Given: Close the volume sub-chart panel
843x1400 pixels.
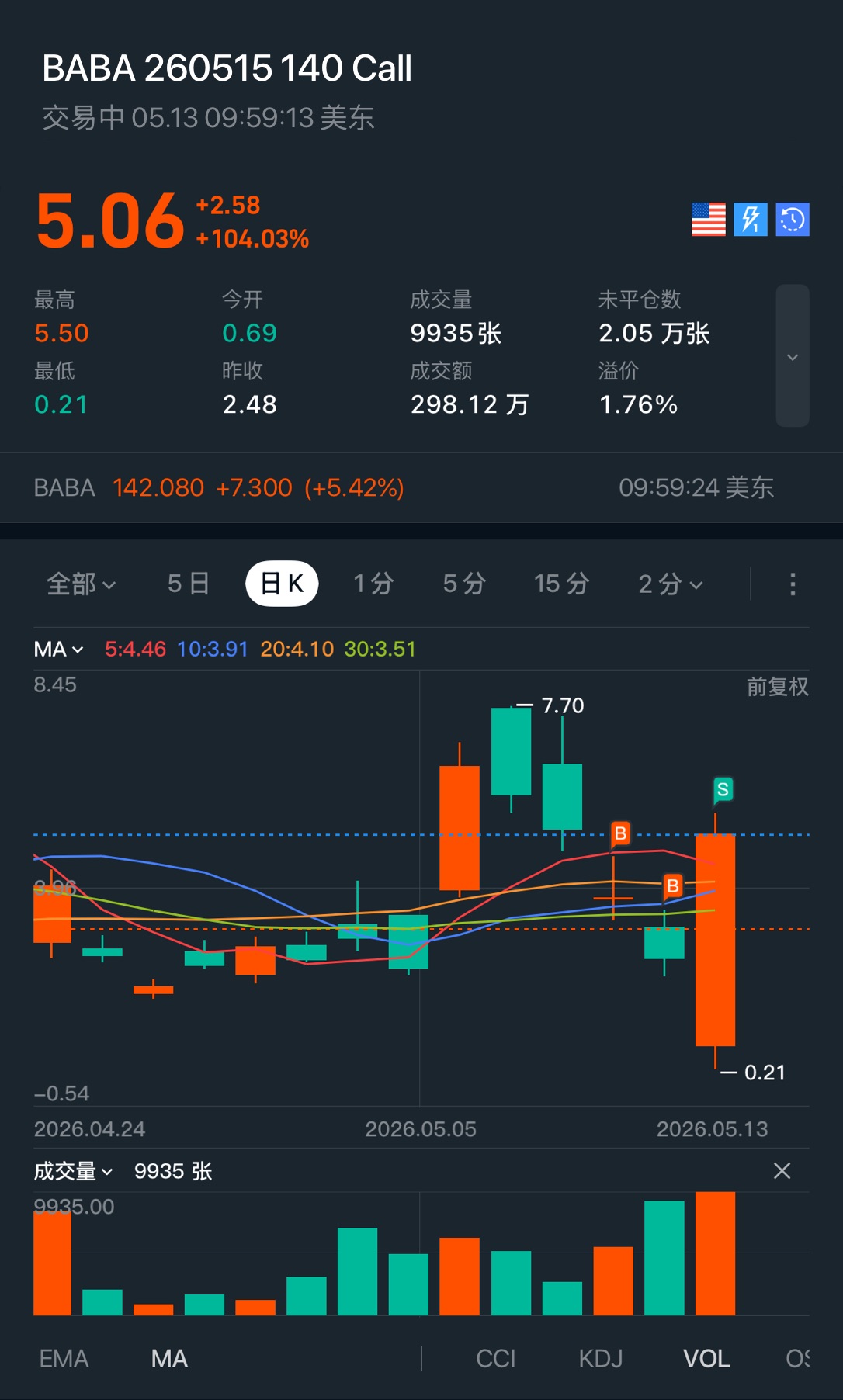Looking at the screenshot, I should pyautogui.click(x=782, y=1170).
